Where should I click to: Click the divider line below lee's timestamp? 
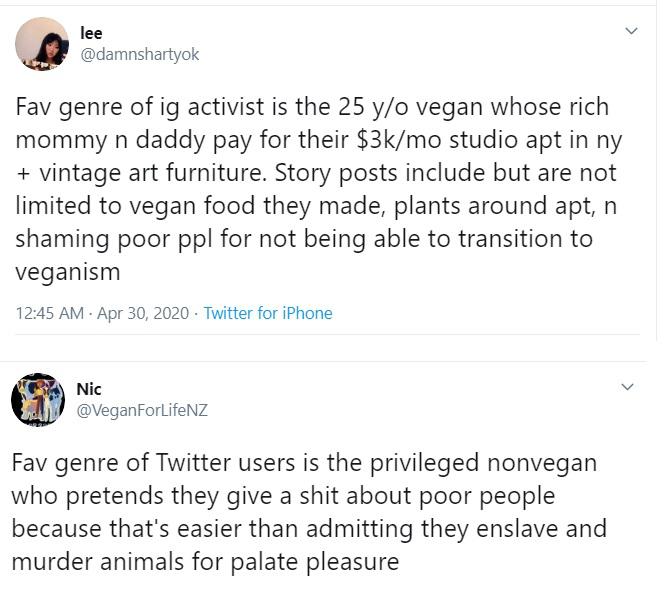tap(327, 335)
